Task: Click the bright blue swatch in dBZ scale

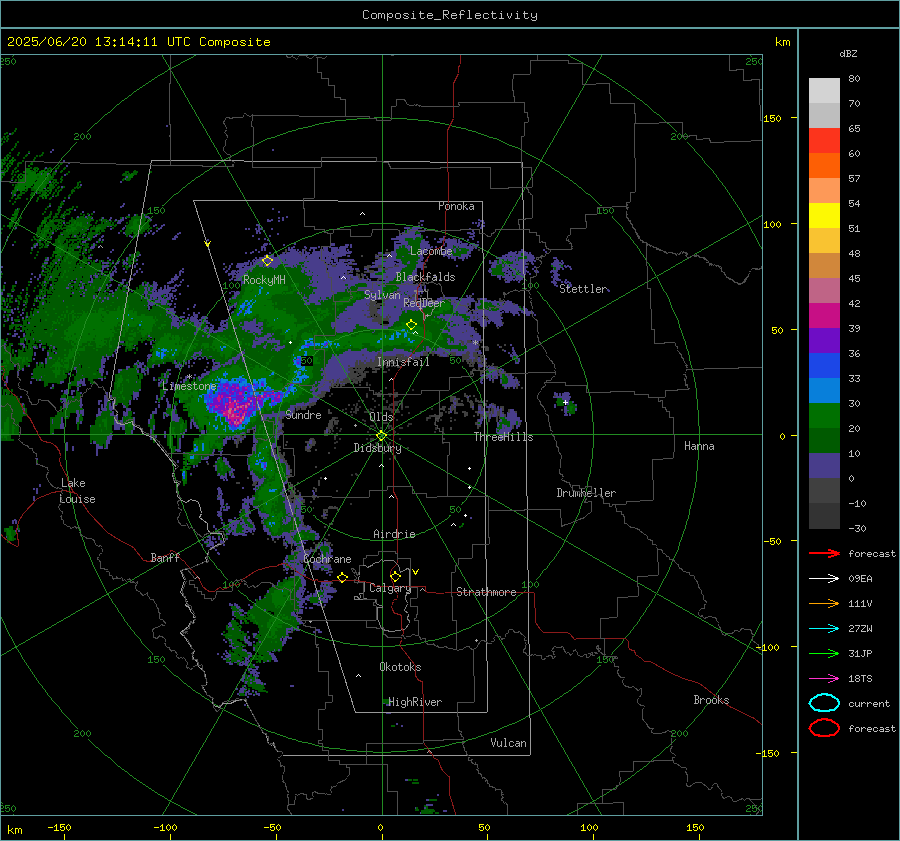Action: [824, 366]
